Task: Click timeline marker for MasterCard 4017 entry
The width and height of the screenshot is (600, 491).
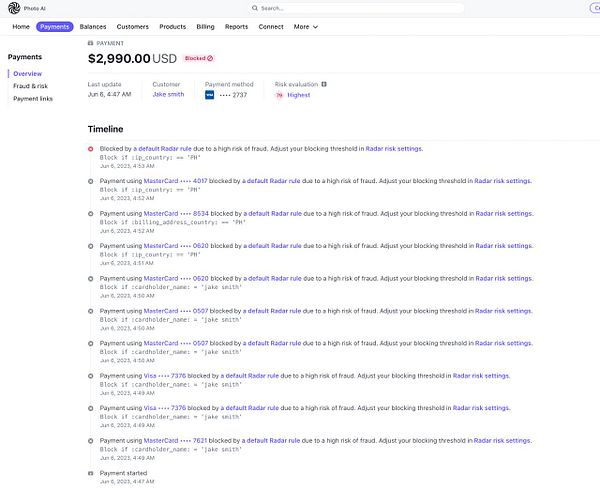Action: (x=91, y=181)
